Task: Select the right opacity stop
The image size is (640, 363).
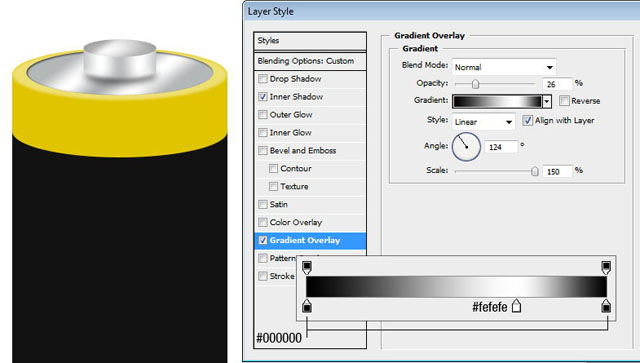Action: click(x=606, y=268)
